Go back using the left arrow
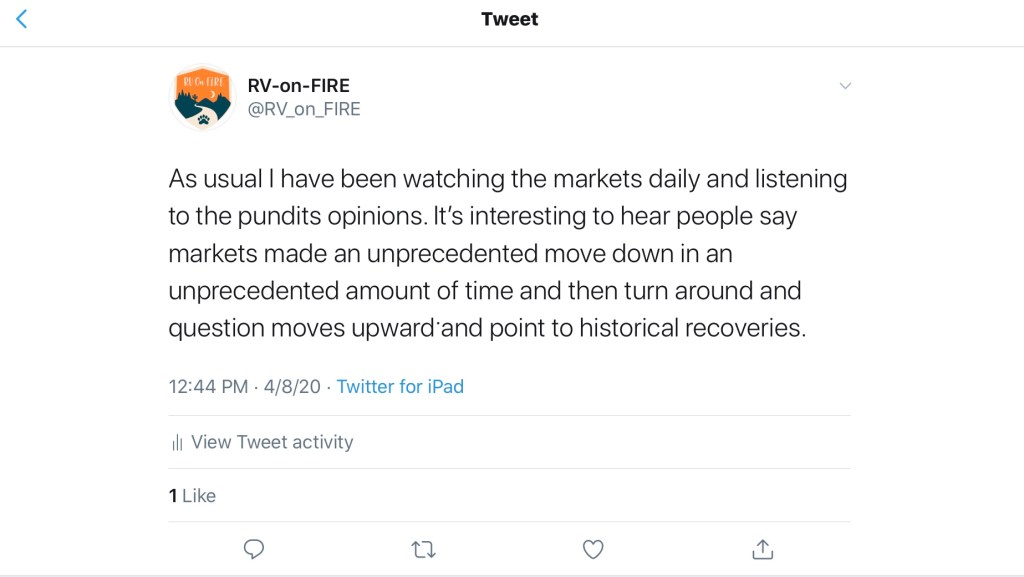The image size is (1024, 577). (x=22, y=19)
